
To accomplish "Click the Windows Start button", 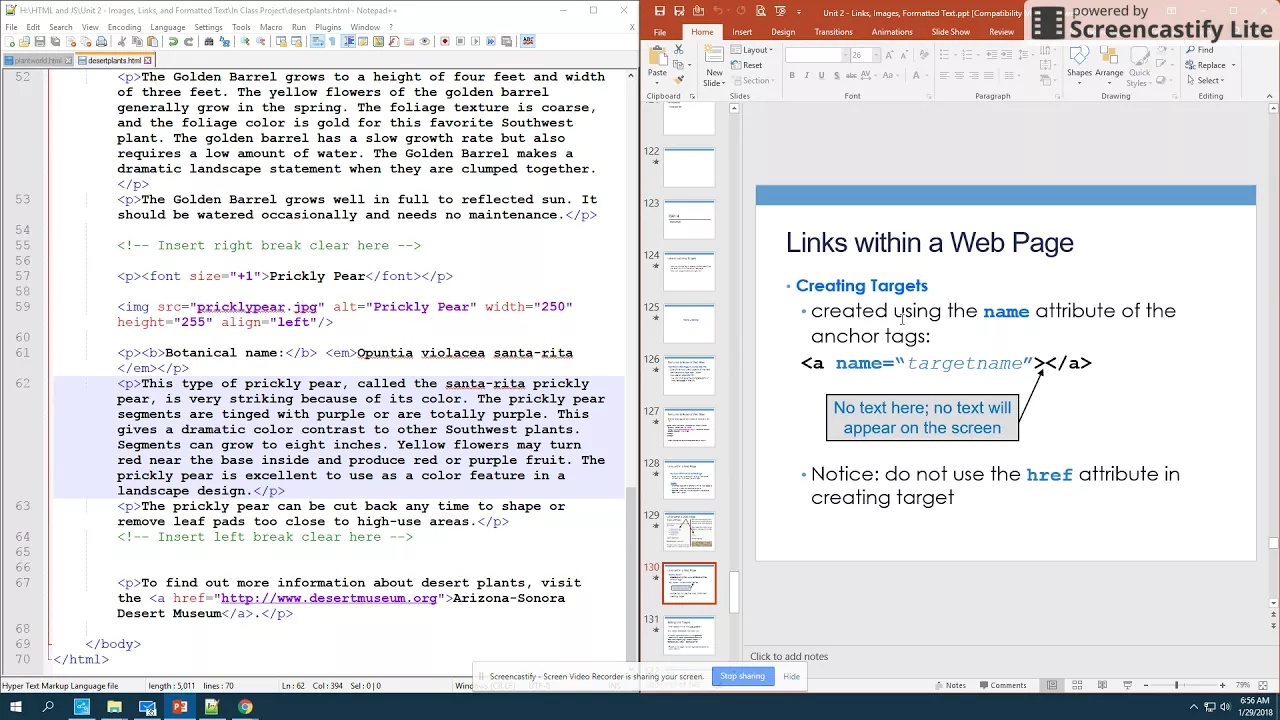I will pos(16,707).
